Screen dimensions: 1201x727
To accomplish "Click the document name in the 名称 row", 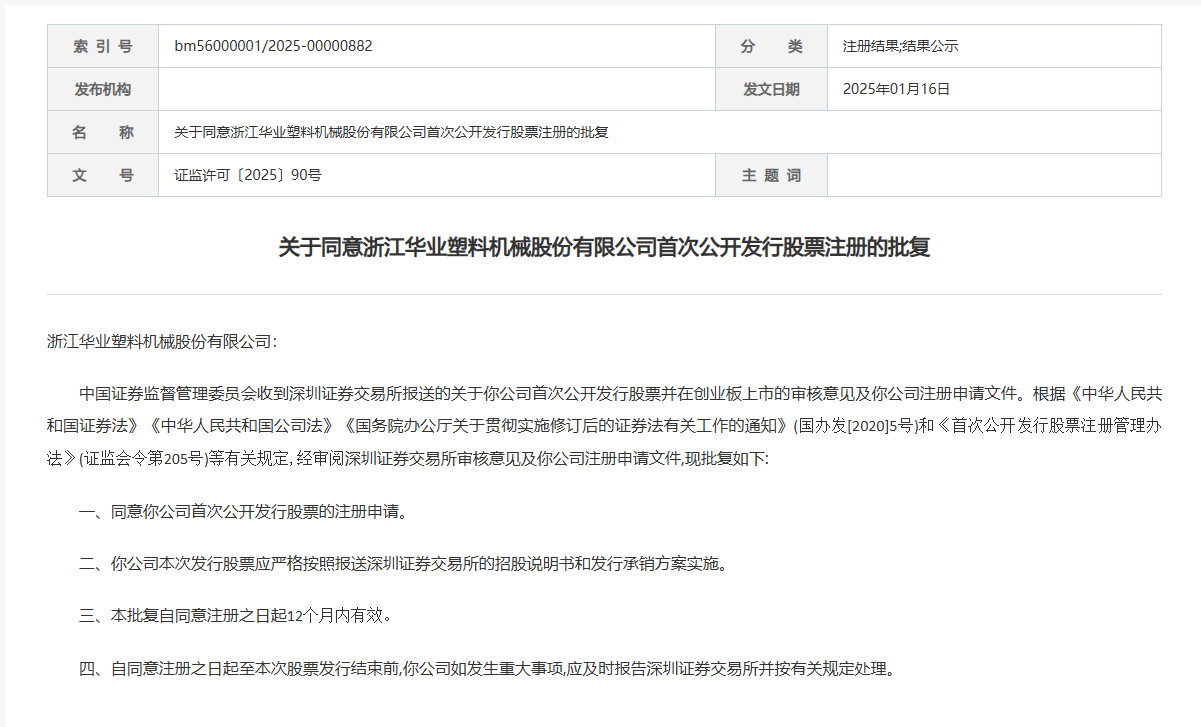I will click(391, 132).
